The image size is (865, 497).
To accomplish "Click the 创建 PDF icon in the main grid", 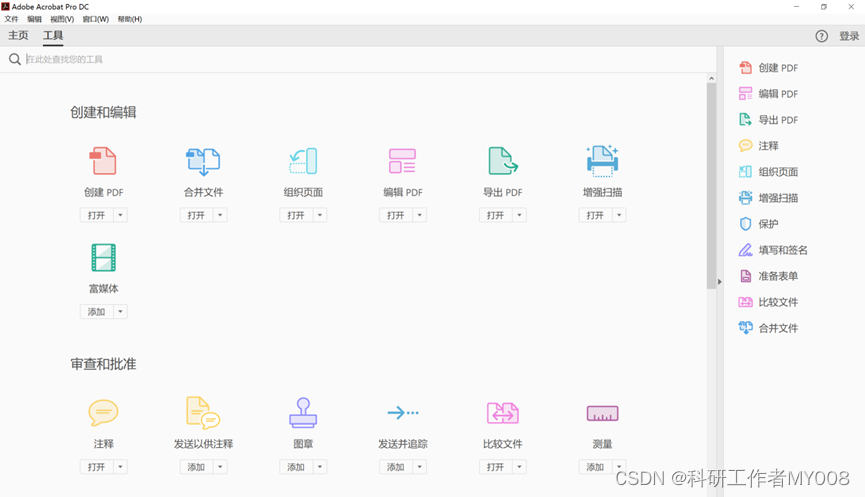I will (x=103, y=161).
